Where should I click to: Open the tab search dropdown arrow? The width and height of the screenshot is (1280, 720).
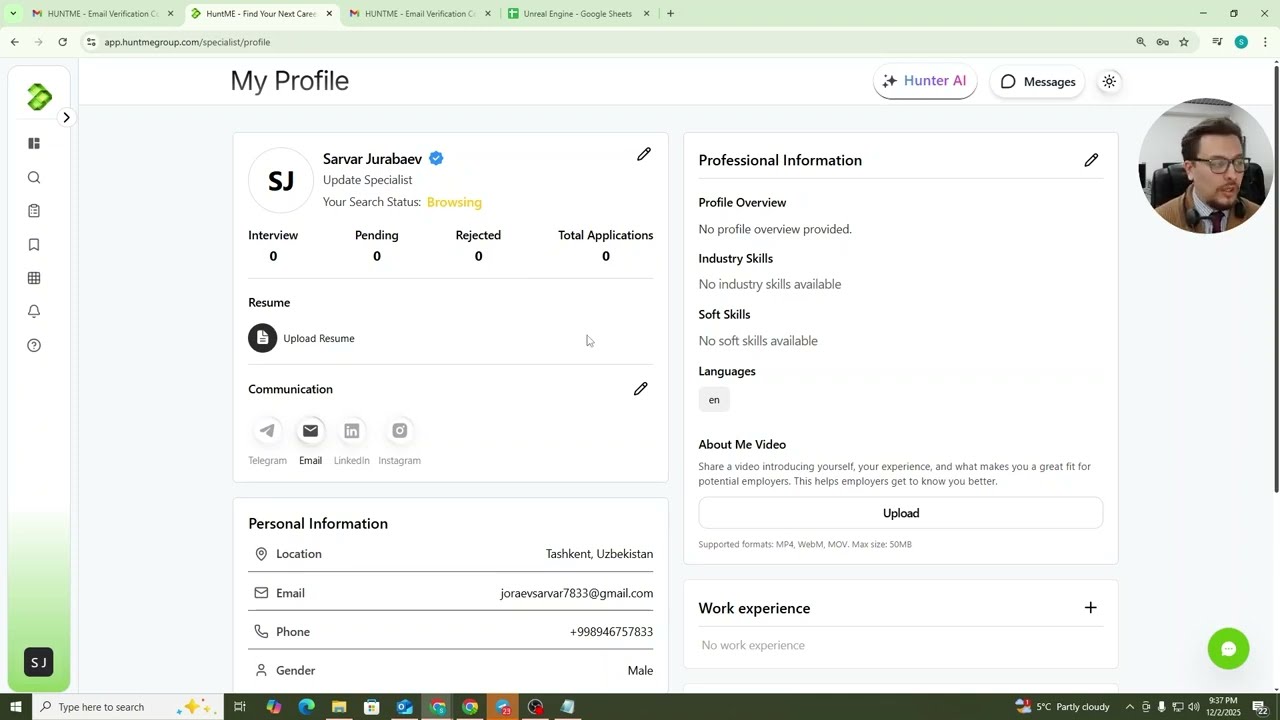(12, 14)
